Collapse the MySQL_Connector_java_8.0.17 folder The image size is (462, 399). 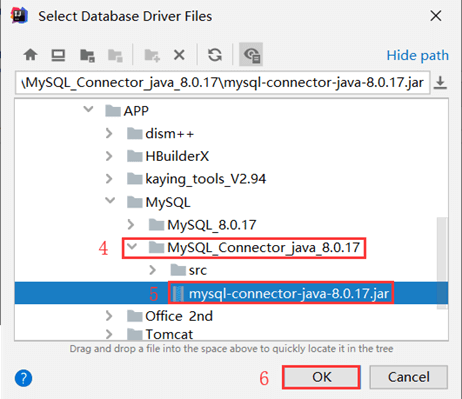click(132, 246)
